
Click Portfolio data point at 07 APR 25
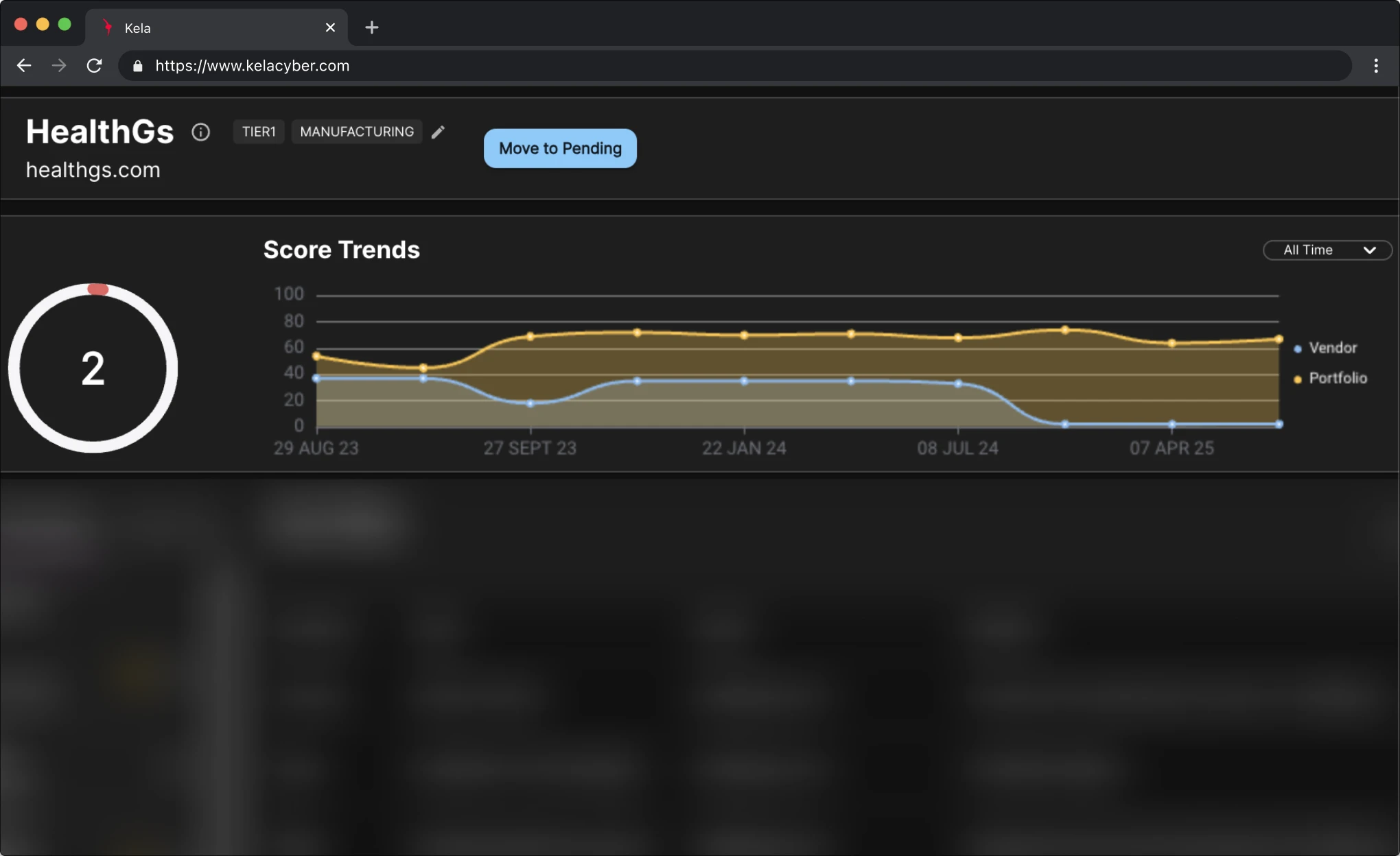1172,343
